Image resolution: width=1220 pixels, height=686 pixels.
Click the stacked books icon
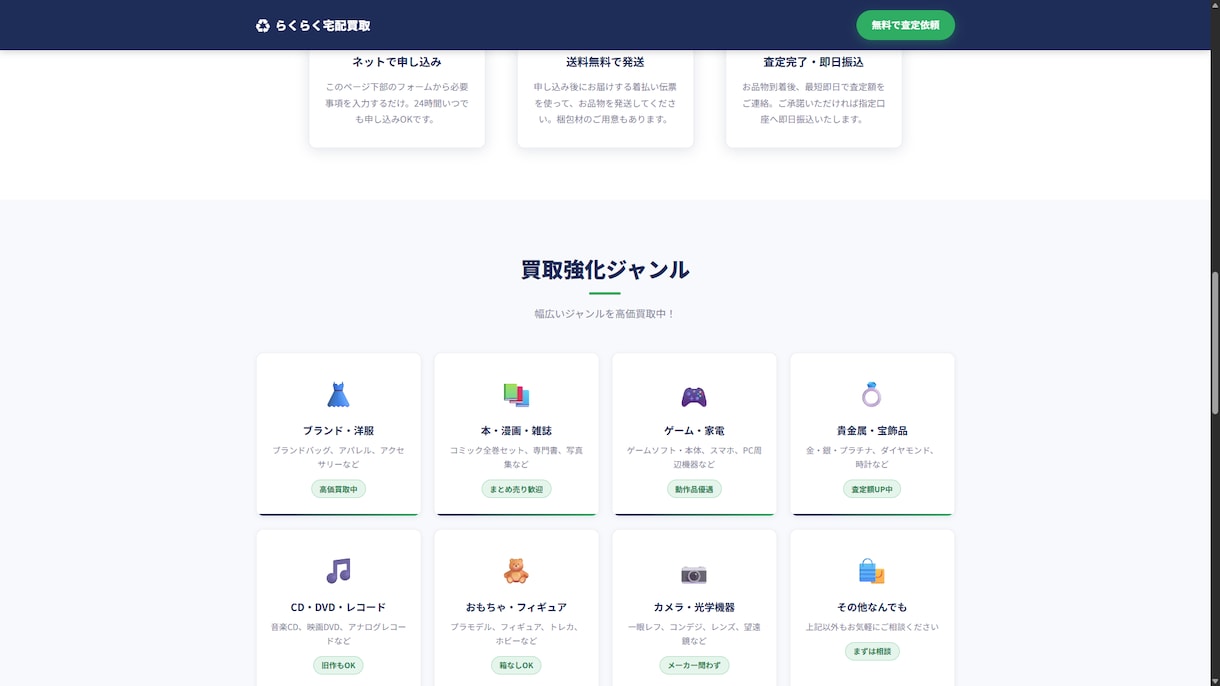[516, 395]
